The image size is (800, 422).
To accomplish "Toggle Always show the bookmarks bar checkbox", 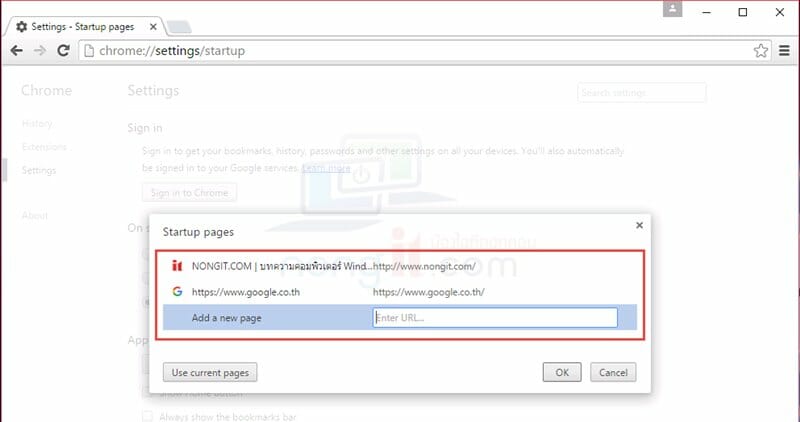I will tap(147, 417).
